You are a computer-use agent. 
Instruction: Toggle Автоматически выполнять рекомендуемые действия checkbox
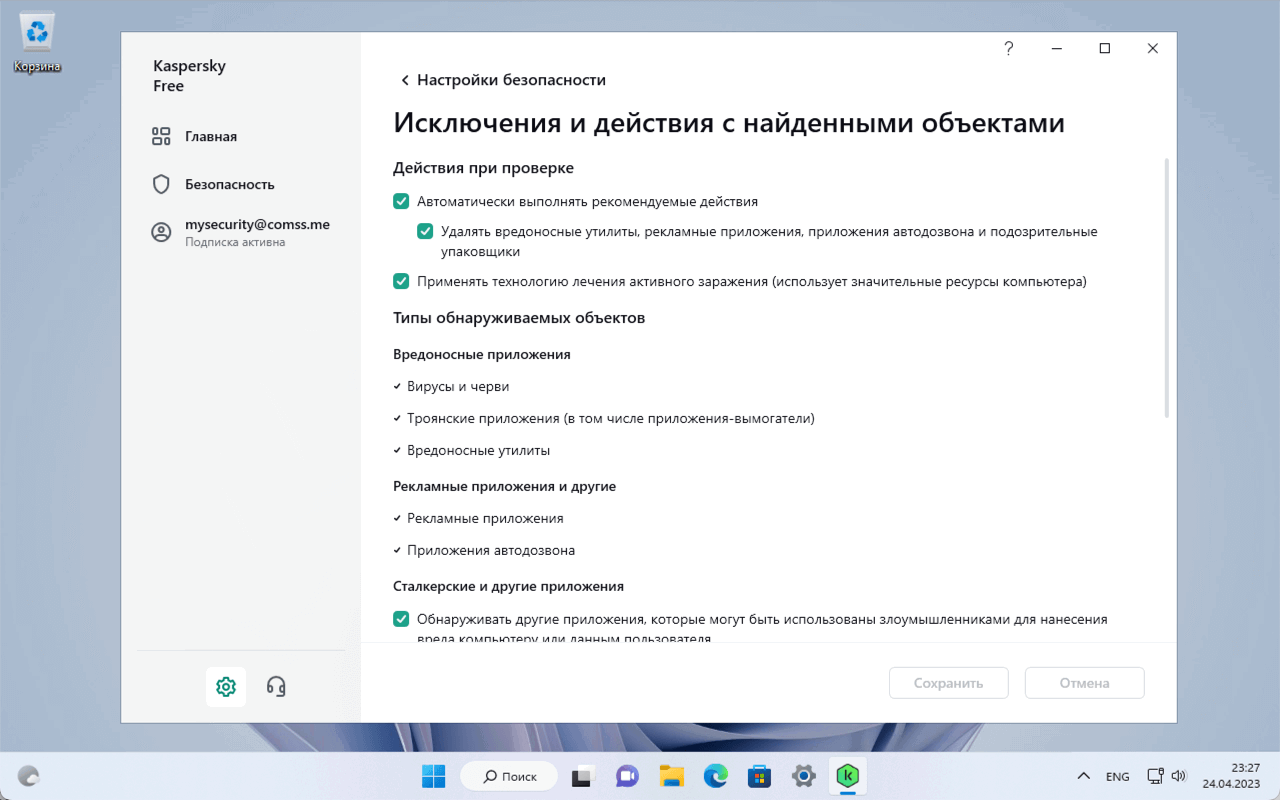pos(401,201)
